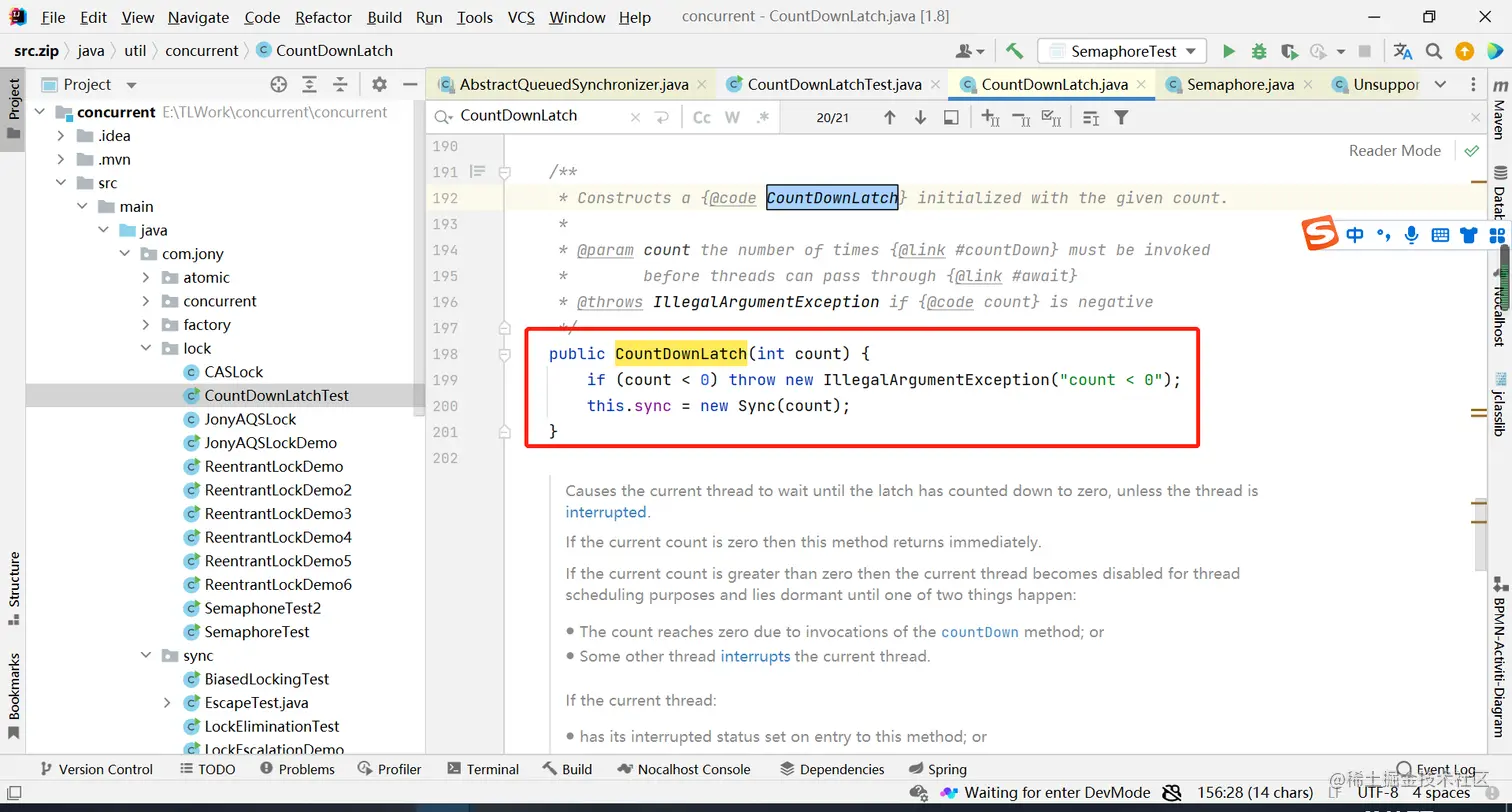This screenshot has width=1512, height=812.
Task: Open SemaphoreTest run configuration dropdown
Action: (1122, 51)
